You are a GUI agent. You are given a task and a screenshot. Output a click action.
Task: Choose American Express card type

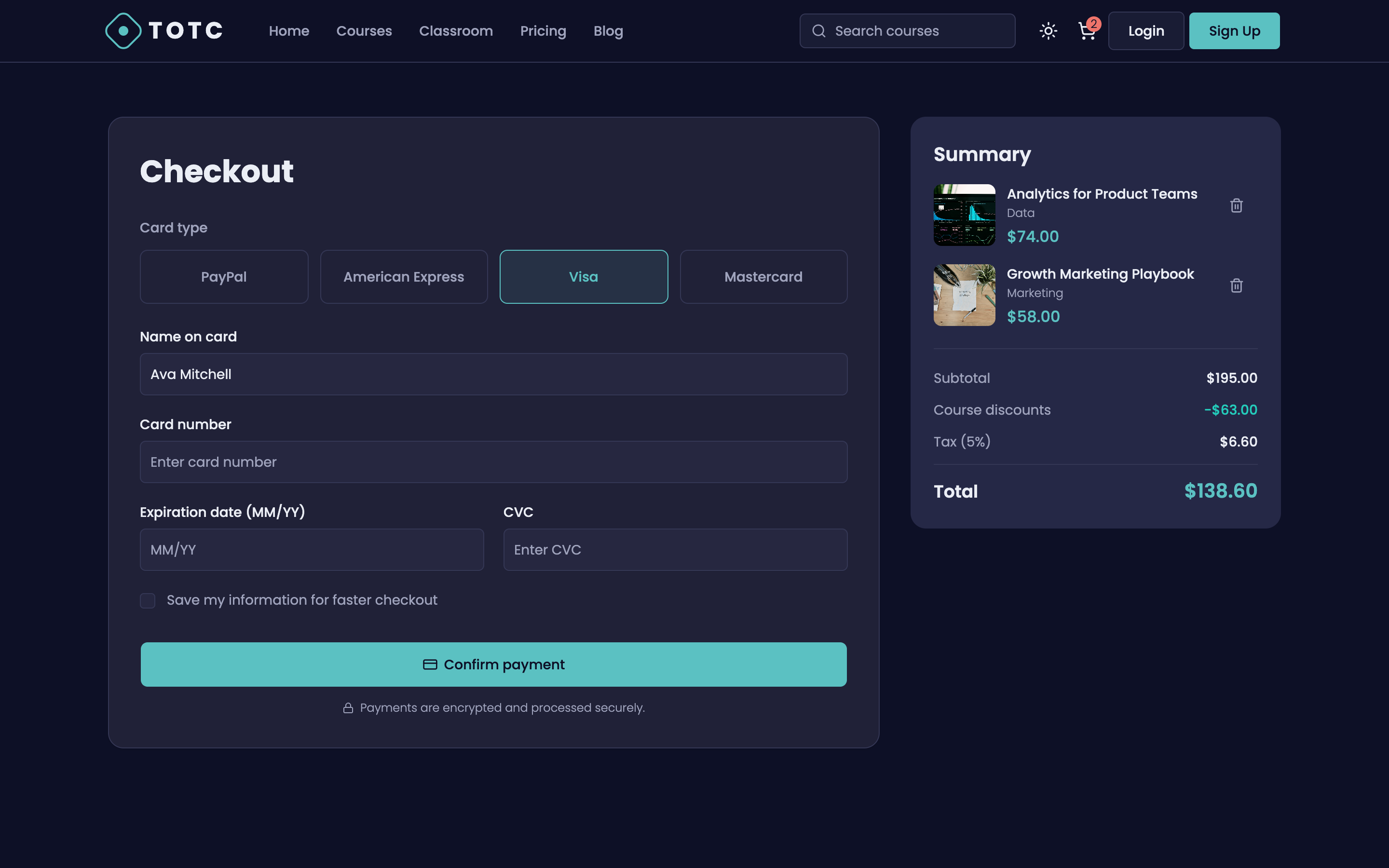coord(404,277)
